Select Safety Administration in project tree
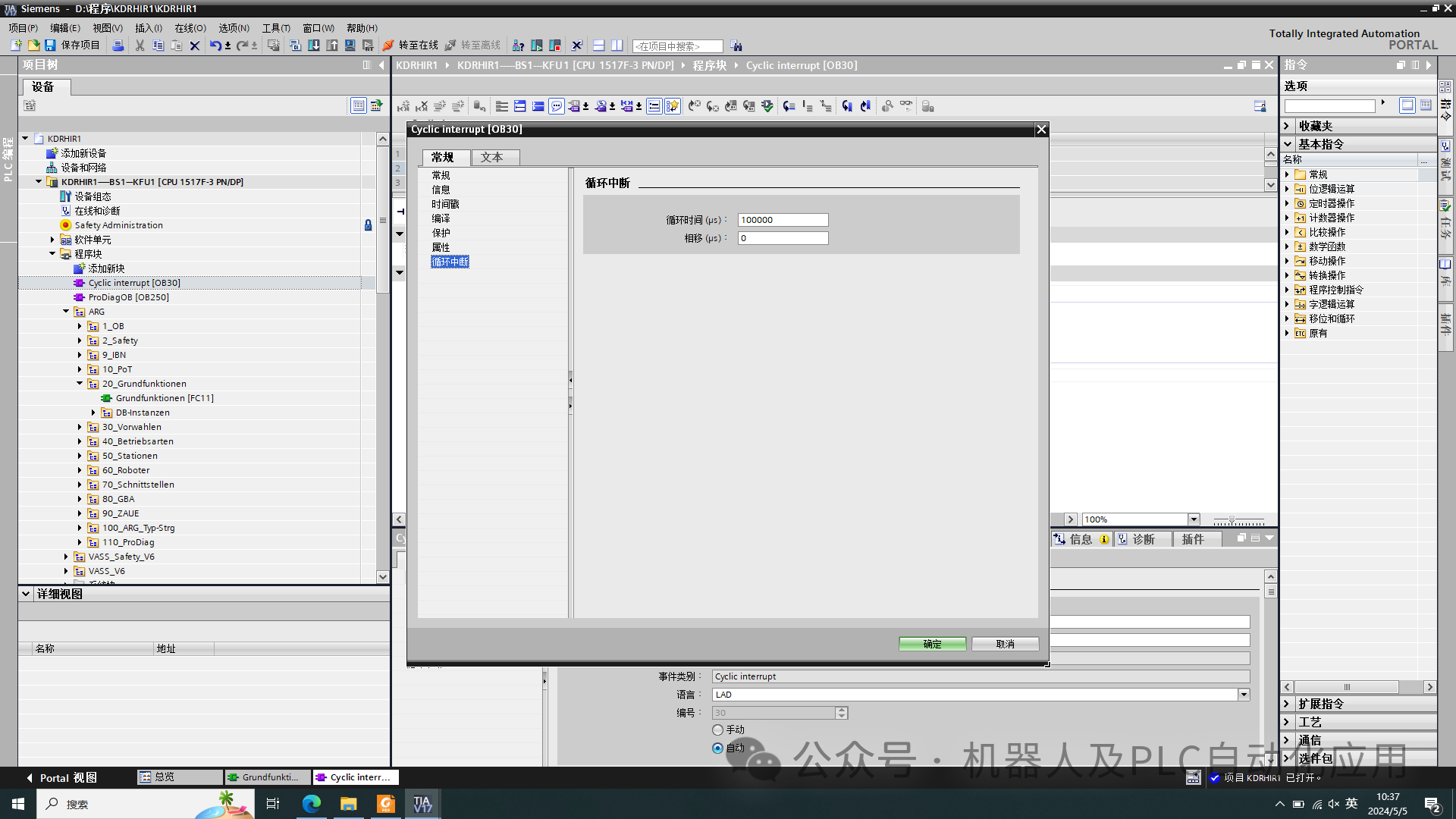1456x819 pixels. (118, 225)
